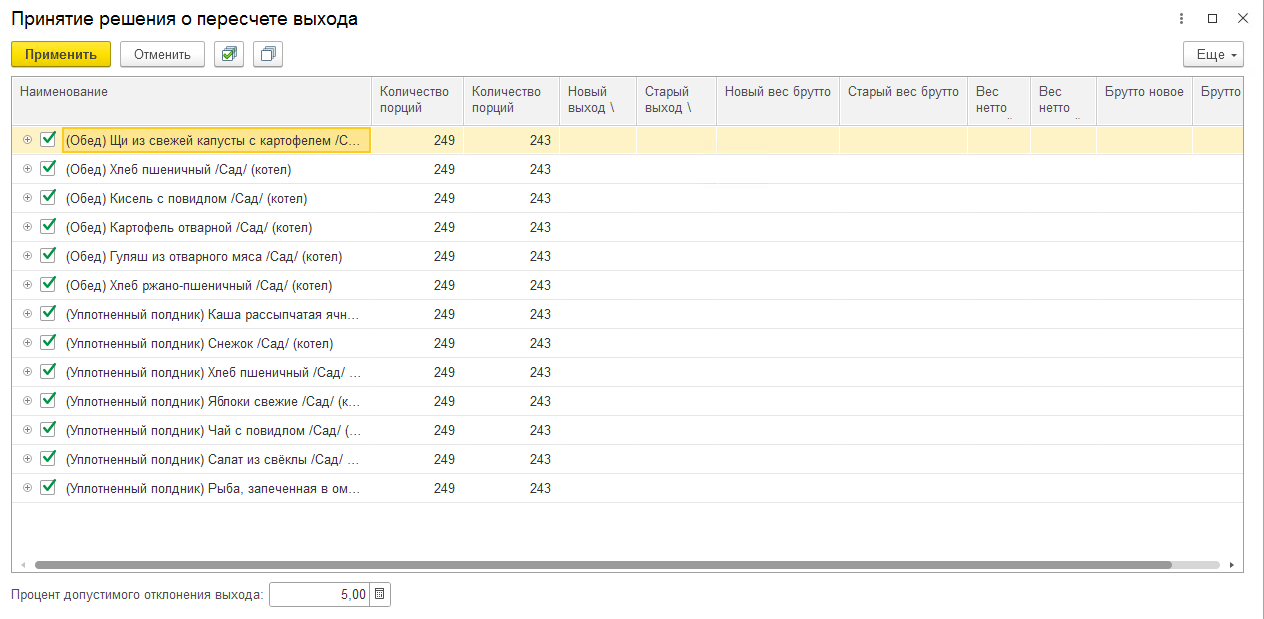Click the check all rows icon
Screen dimensions: 1264x619
229,55
